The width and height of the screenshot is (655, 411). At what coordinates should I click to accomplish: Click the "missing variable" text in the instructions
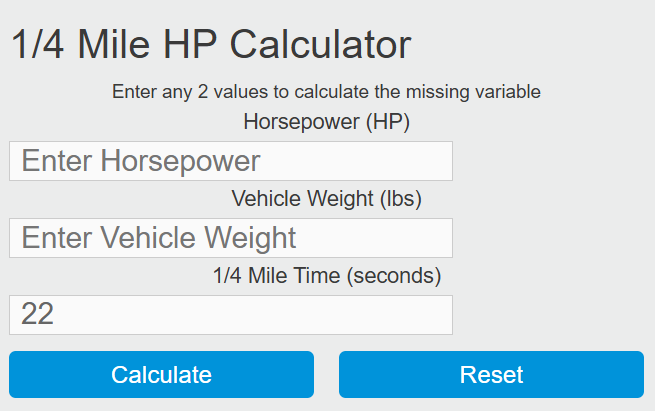[480, 92]
